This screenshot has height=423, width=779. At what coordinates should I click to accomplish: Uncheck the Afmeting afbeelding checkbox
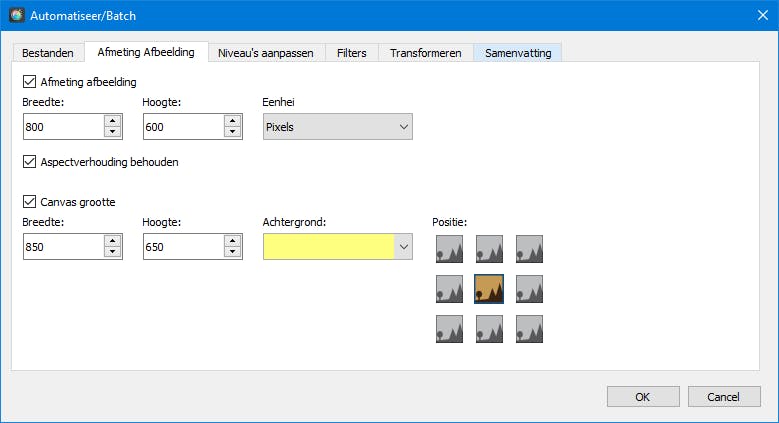point(29,82)
